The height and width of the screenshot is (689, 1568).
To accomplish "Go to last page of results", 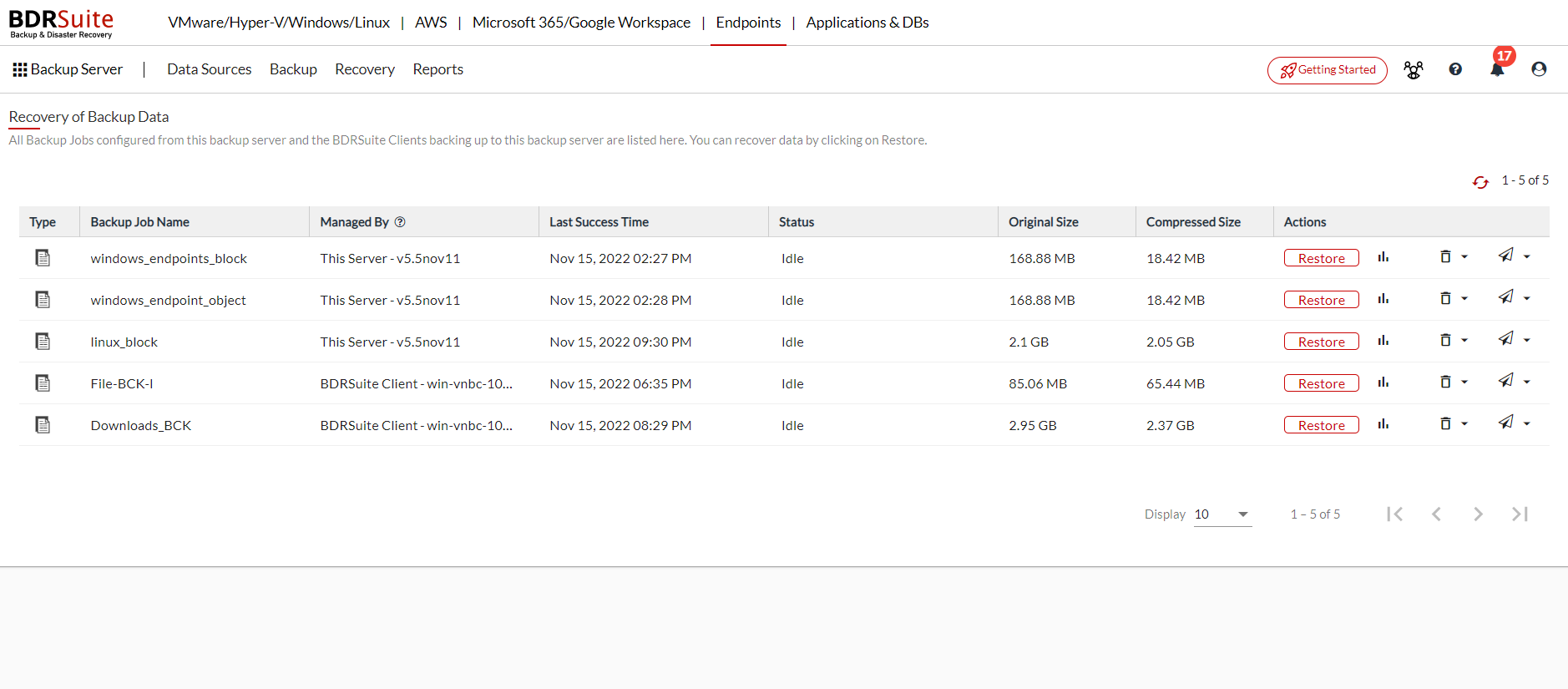I will point(1520,514).
